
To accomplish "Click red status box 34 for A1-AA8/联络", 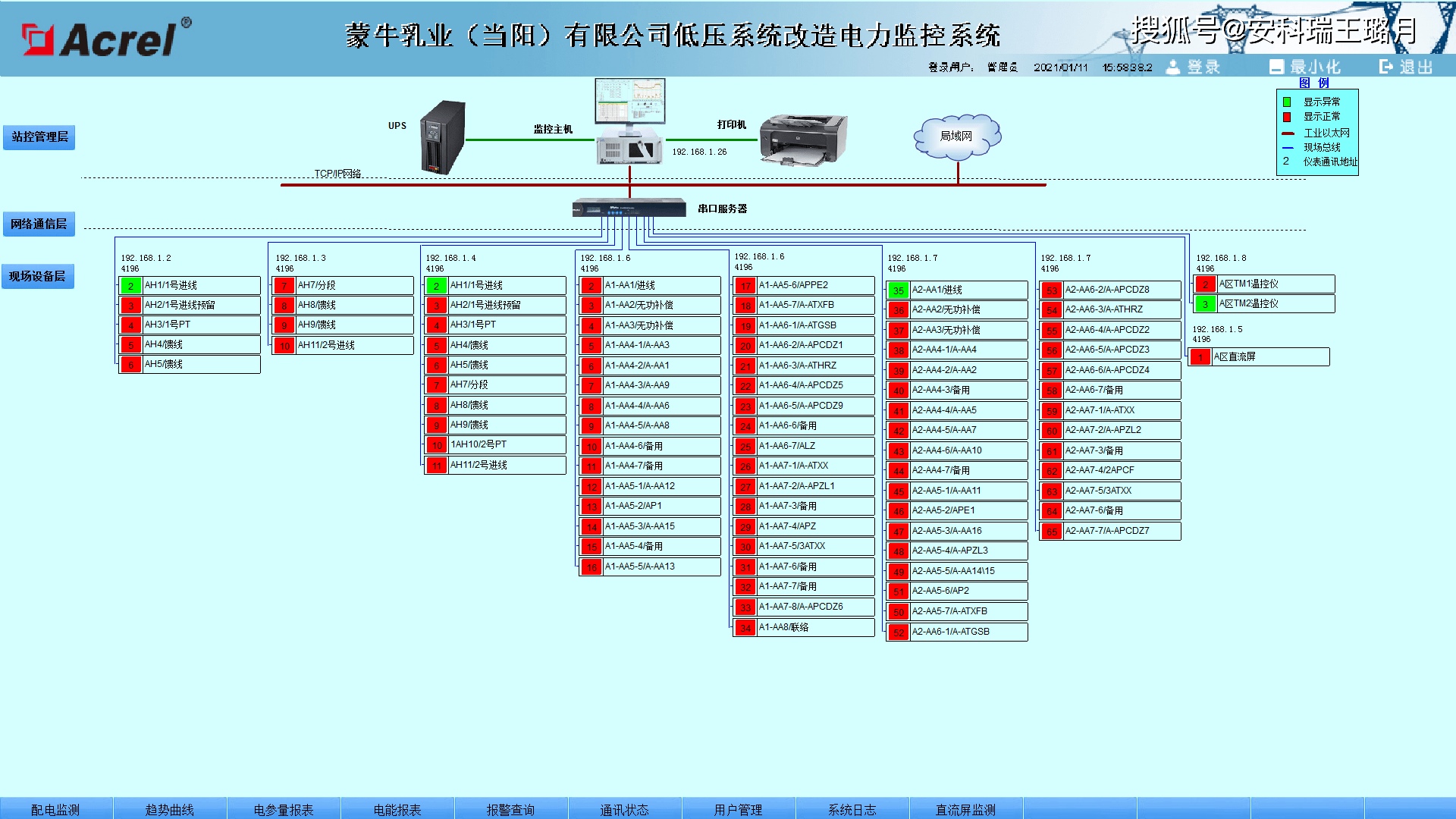I will [745, 628].
